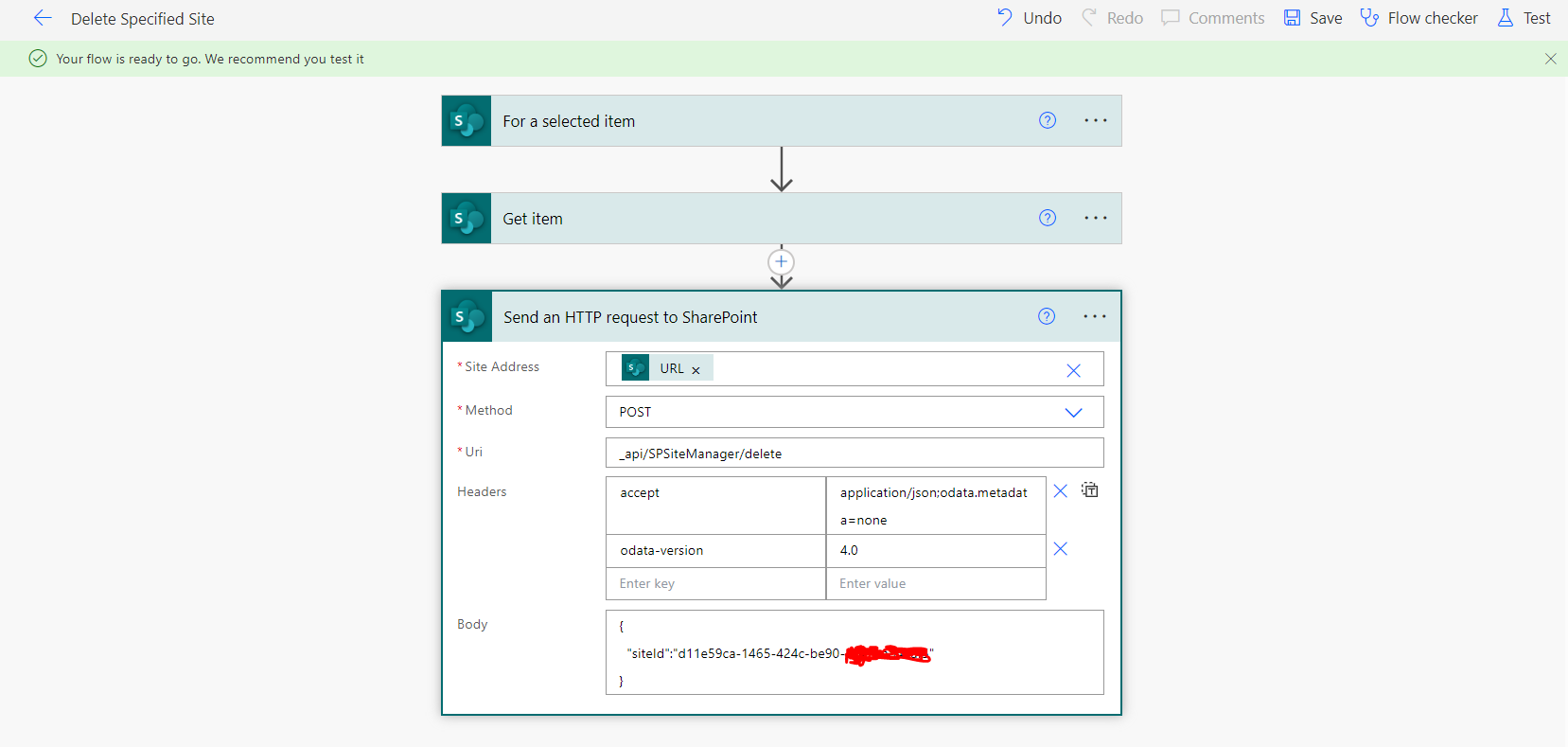Remove the URL token from Site Address
Image resolution: width=1568 pixels, height=747 pixels.
[x=696, y=370]
